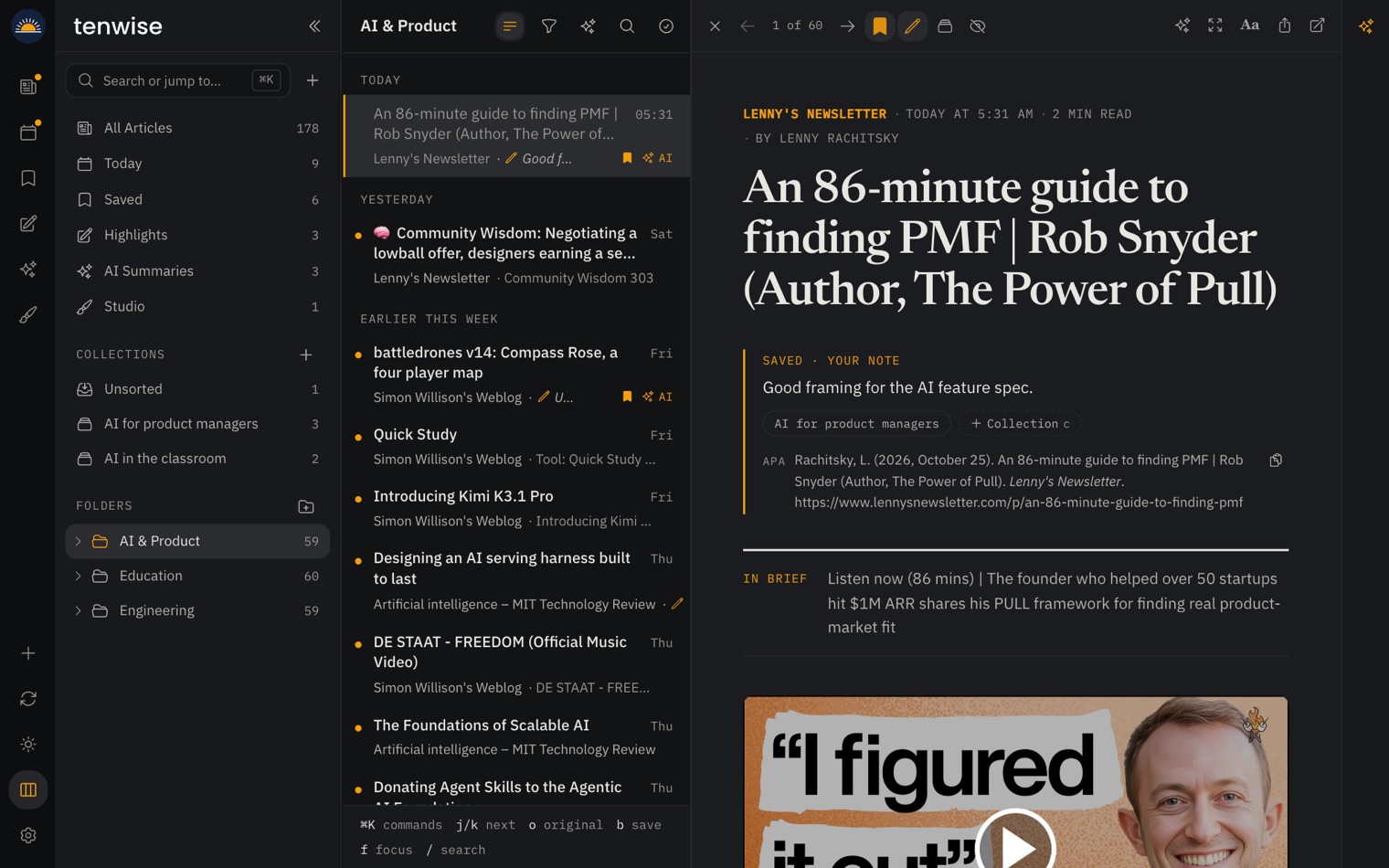Screen dimensions: 1389x868
Task: Open the Aa typography settings
Action: [x=1249, y=26]
